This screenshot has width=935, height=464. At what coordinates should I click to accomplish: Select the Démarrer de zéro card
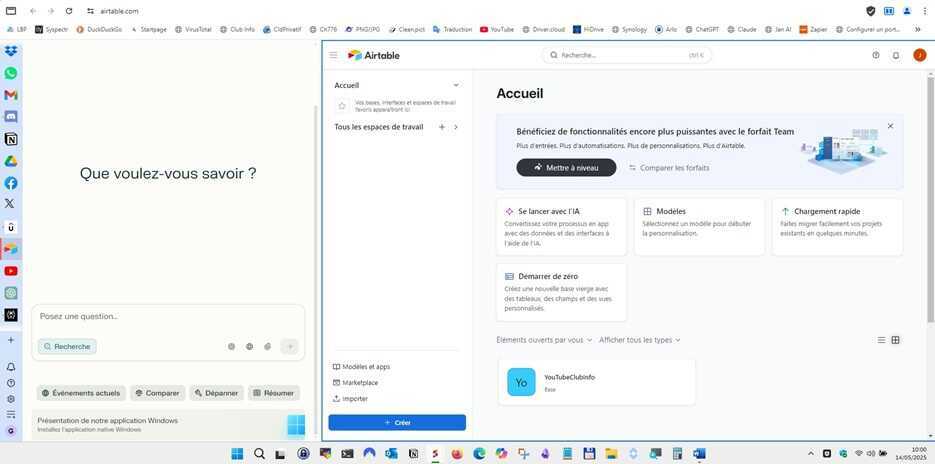(561, 292)
